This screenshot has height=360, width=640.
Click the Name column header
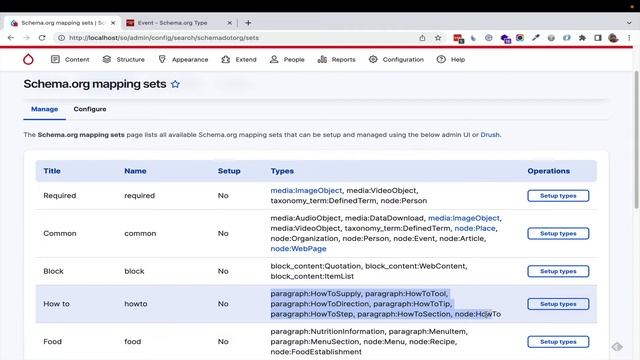point(135,171)
